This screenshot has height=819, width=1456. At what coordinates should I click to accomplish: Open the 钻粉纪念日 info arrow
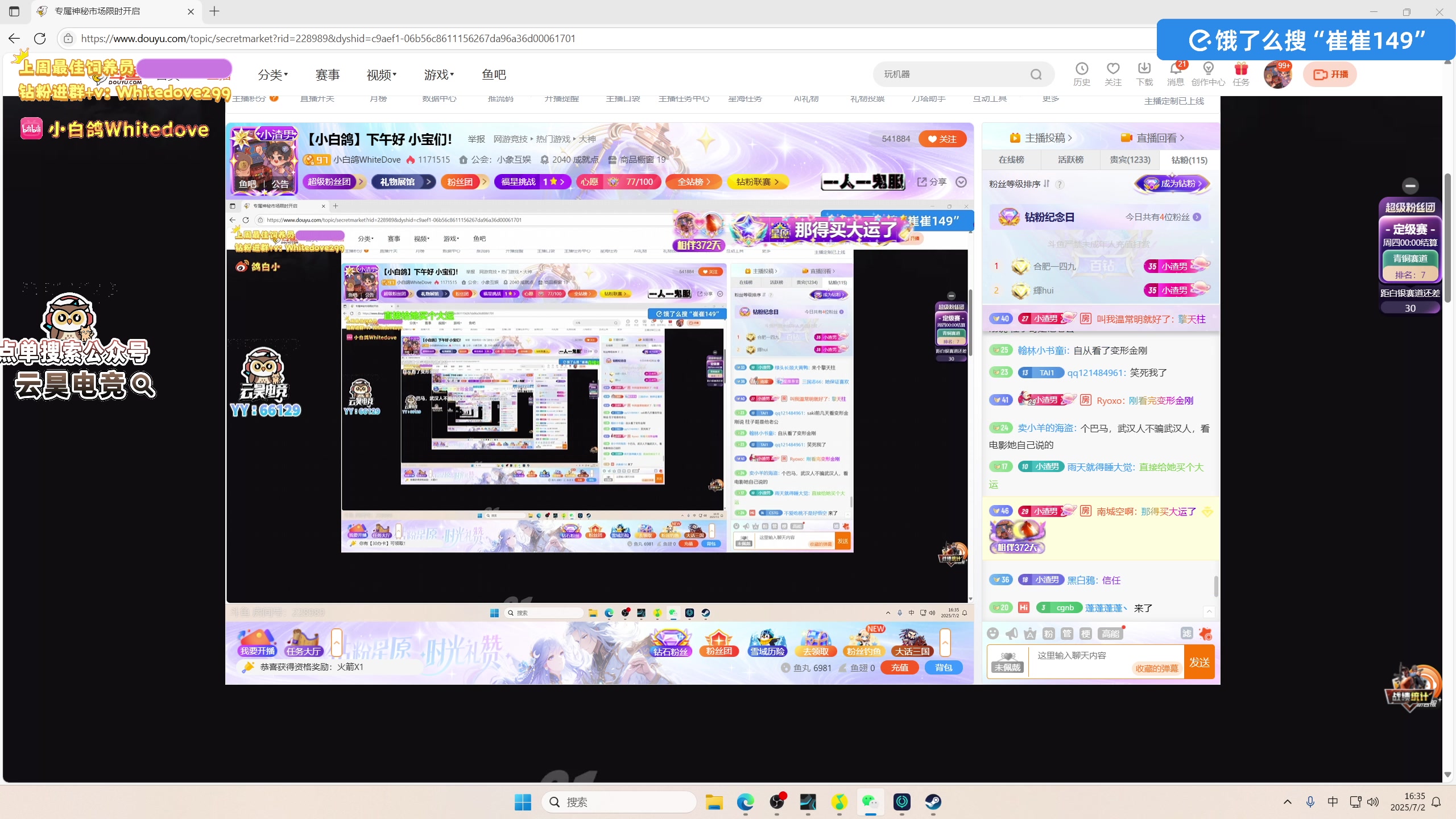(1197, 217)
